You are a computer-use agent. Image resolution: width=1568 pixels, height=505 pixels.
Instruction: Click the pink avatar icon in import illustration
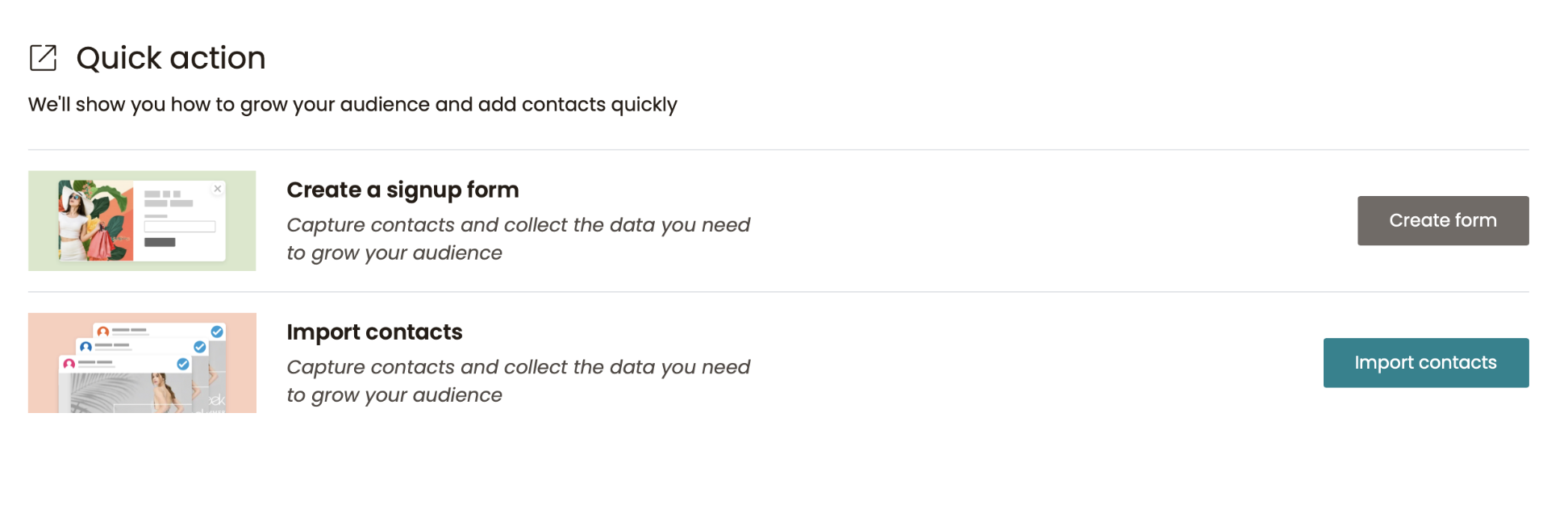69,364
